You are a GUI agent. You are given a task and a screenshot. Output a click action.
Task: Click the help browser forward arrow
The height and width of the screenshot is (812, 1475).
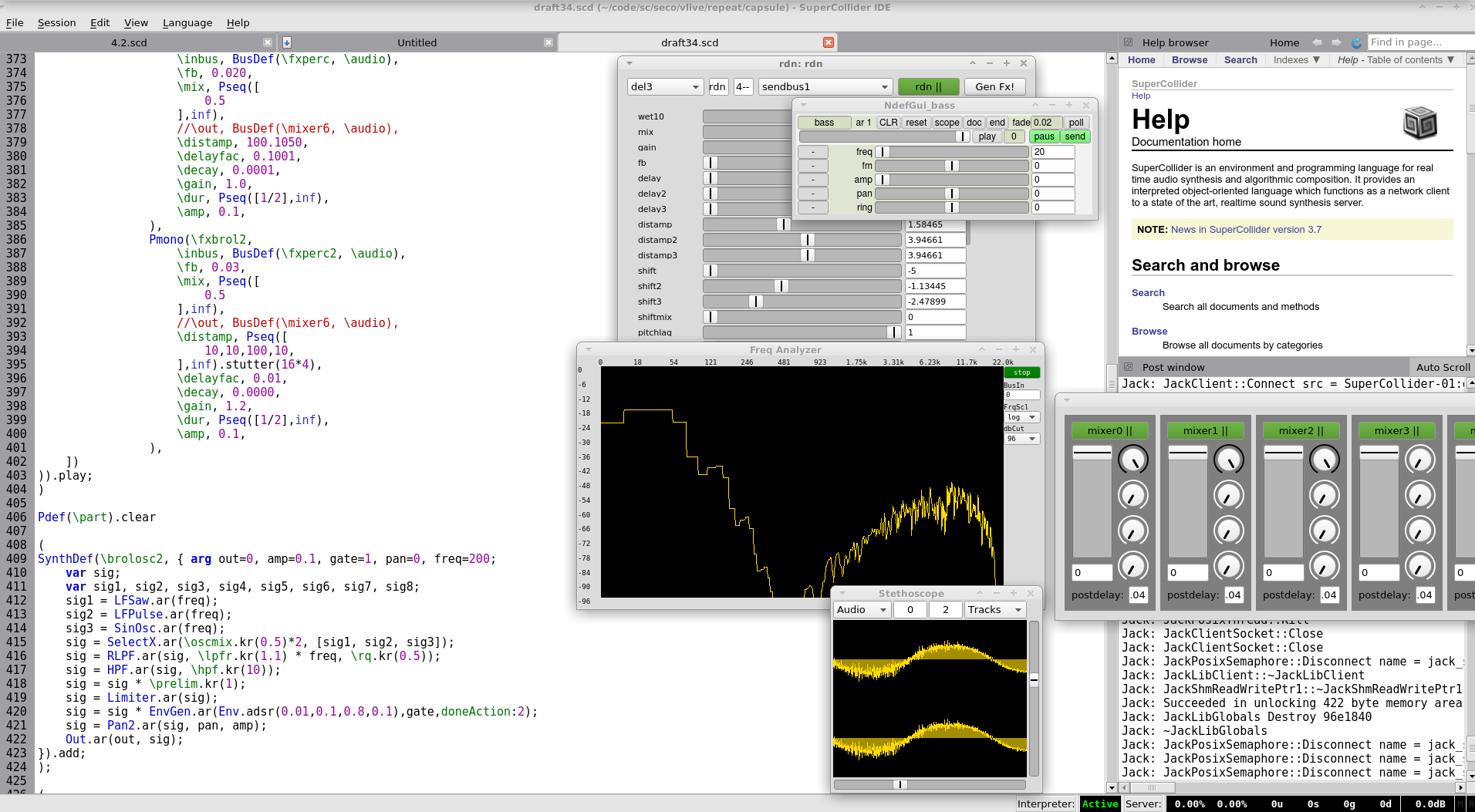pyautogui.click(x=1336, y=42)
